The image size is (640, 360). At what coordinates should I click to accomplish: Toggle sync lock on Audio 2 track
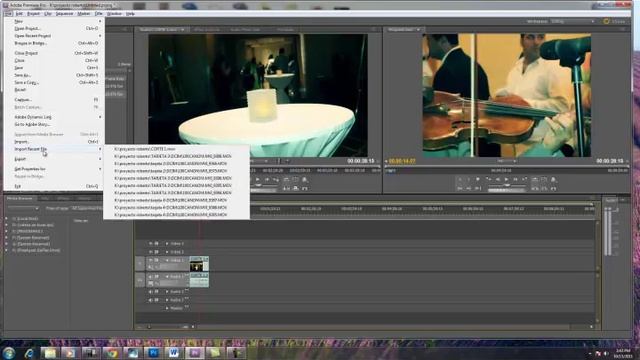coord(156,292)
